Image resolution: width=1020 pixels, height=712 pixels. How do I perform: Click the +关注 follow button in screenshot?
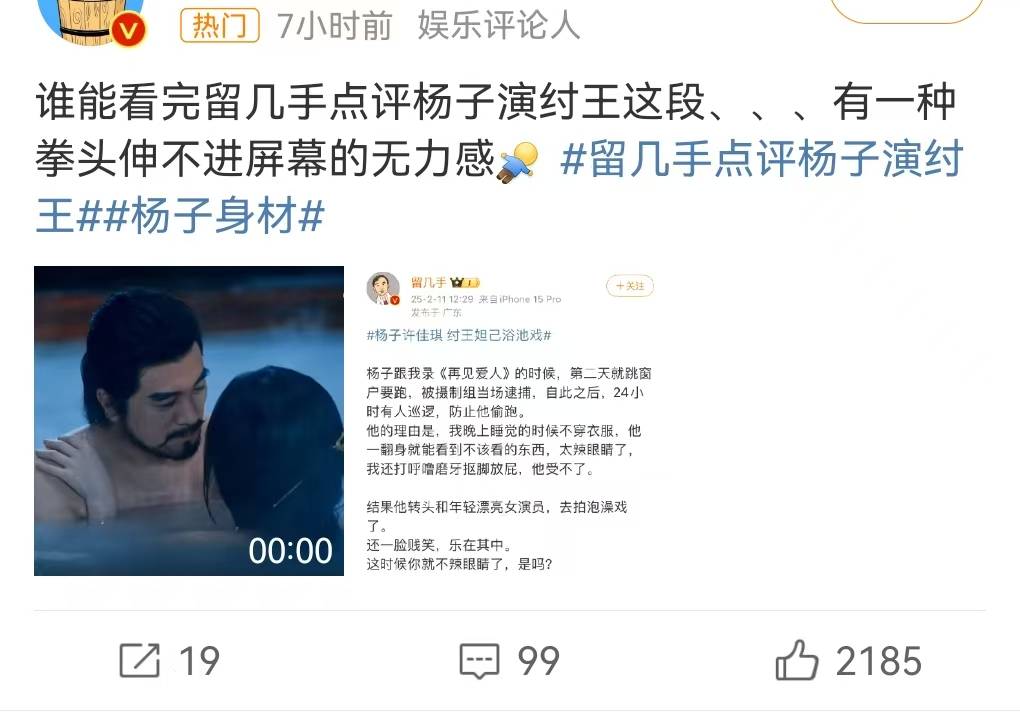point(630,285)
